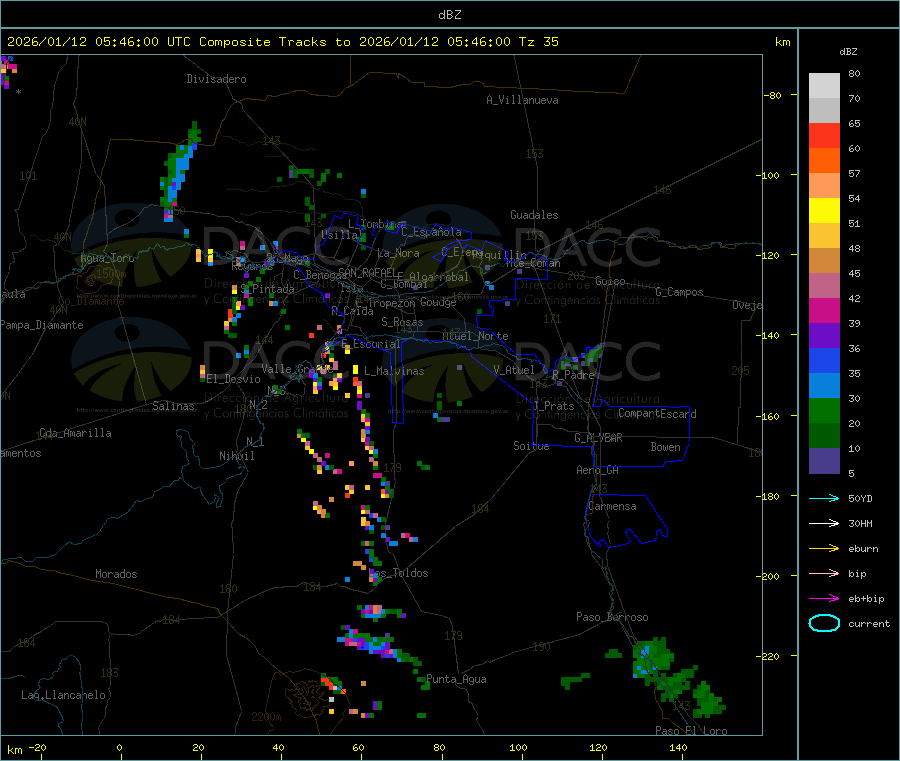This screenshot has width=900, height=761.
Task: Click the 'El_Desvio' map label
Action: (x=233, y=379)
